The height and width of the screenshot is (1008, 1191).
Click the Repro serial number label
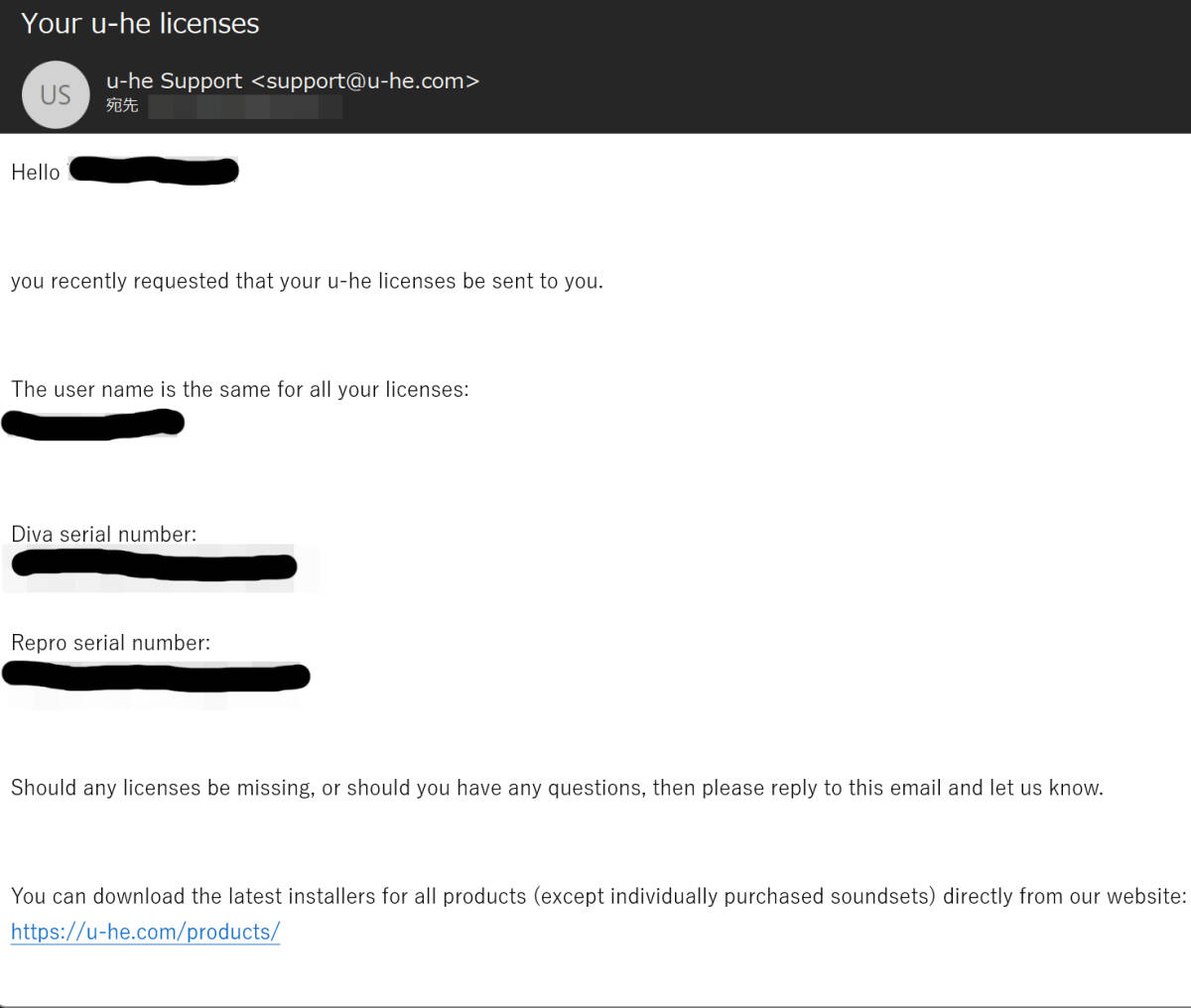(111, 643)
